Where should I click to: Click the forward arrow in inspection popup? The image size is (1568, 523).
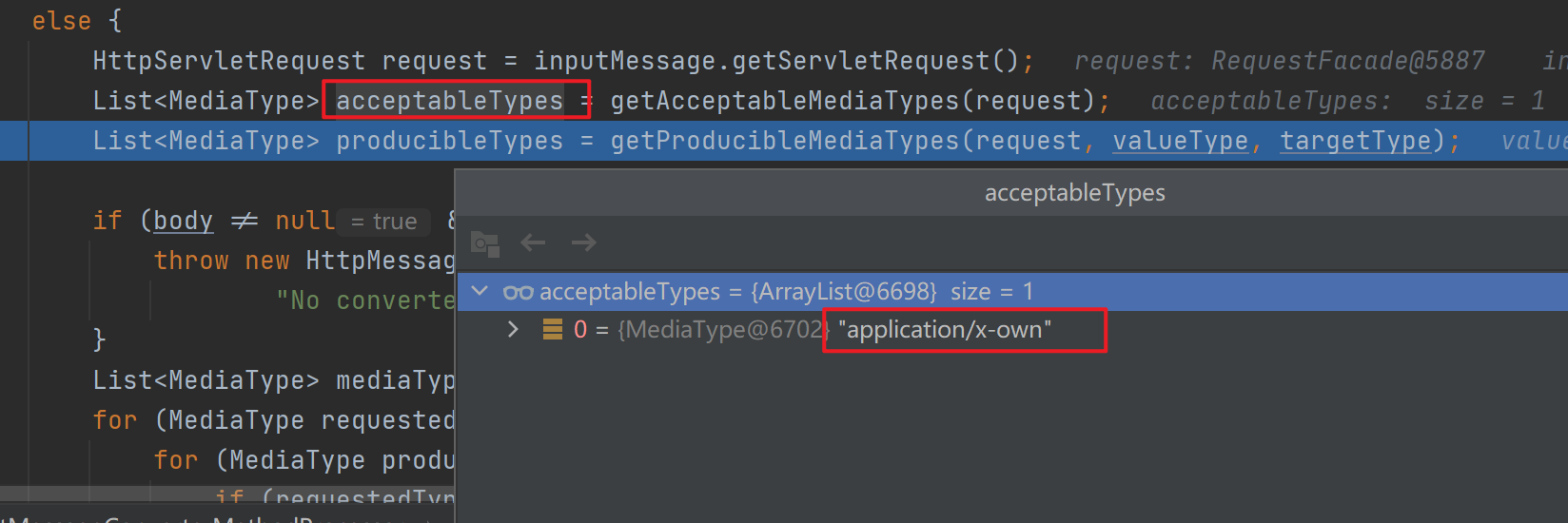(583, 243)
